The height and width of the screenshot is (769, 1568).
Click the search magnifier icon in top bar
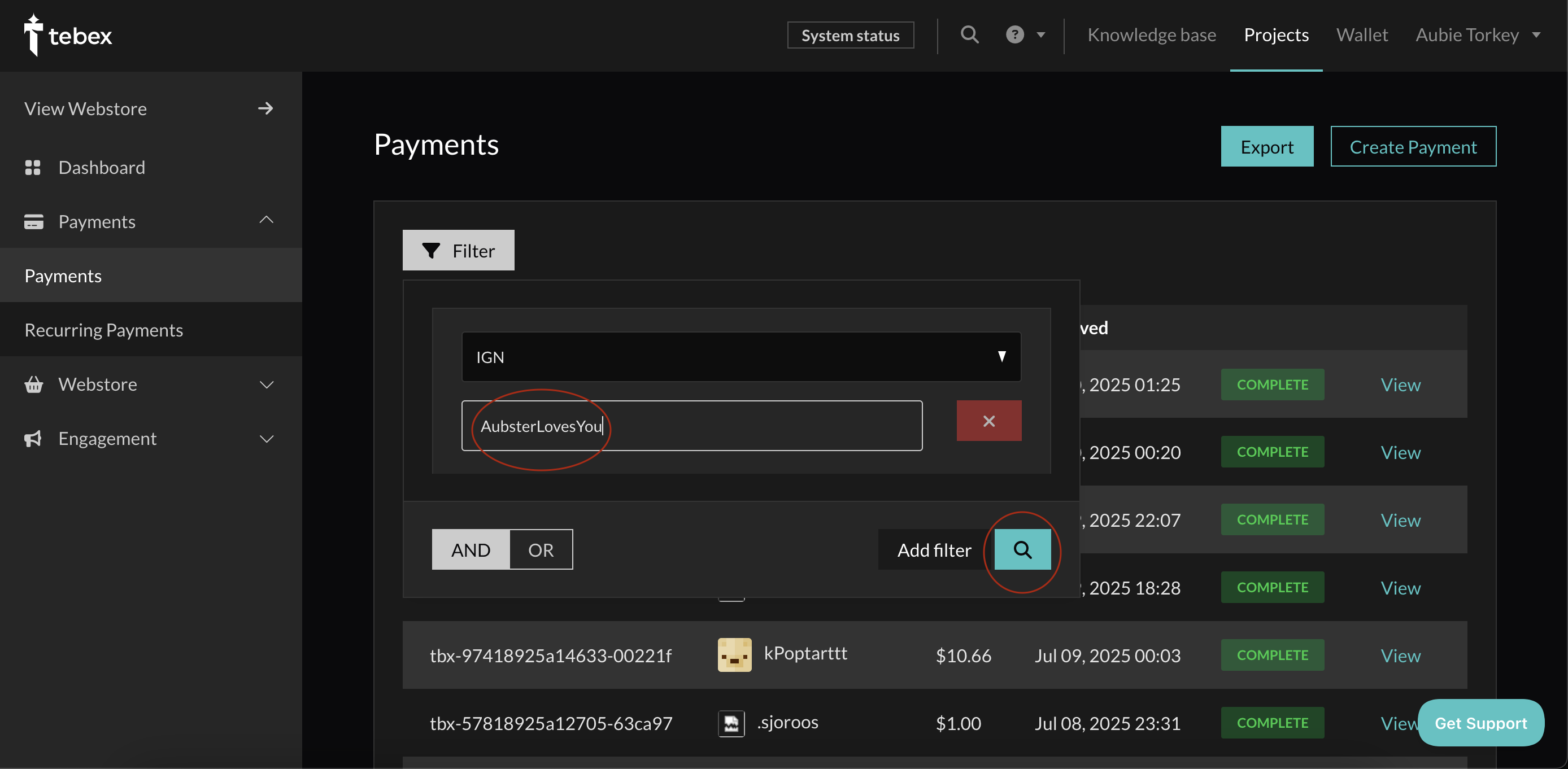pyautogui.click(x=970, y=34)
